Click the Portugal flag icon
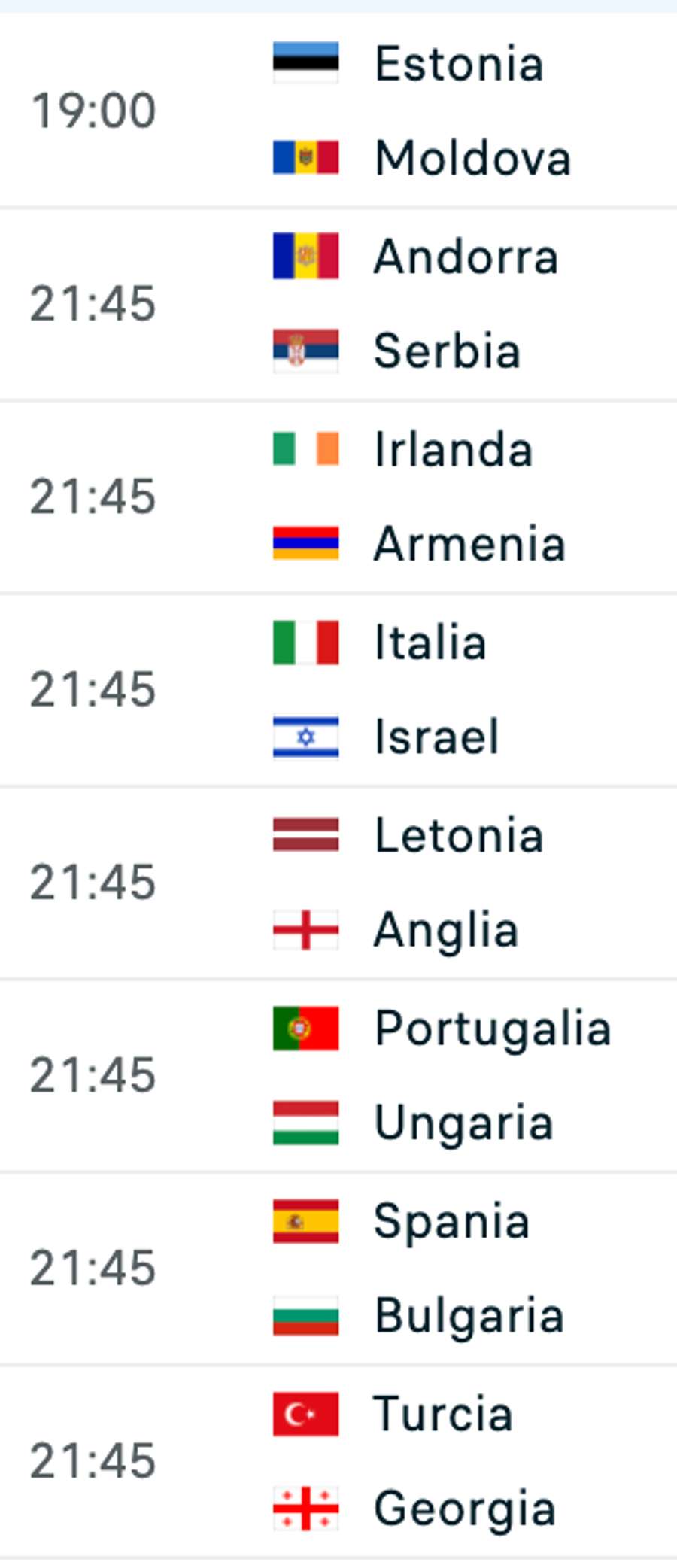The image size is (677, 1568). [305, 1028]
